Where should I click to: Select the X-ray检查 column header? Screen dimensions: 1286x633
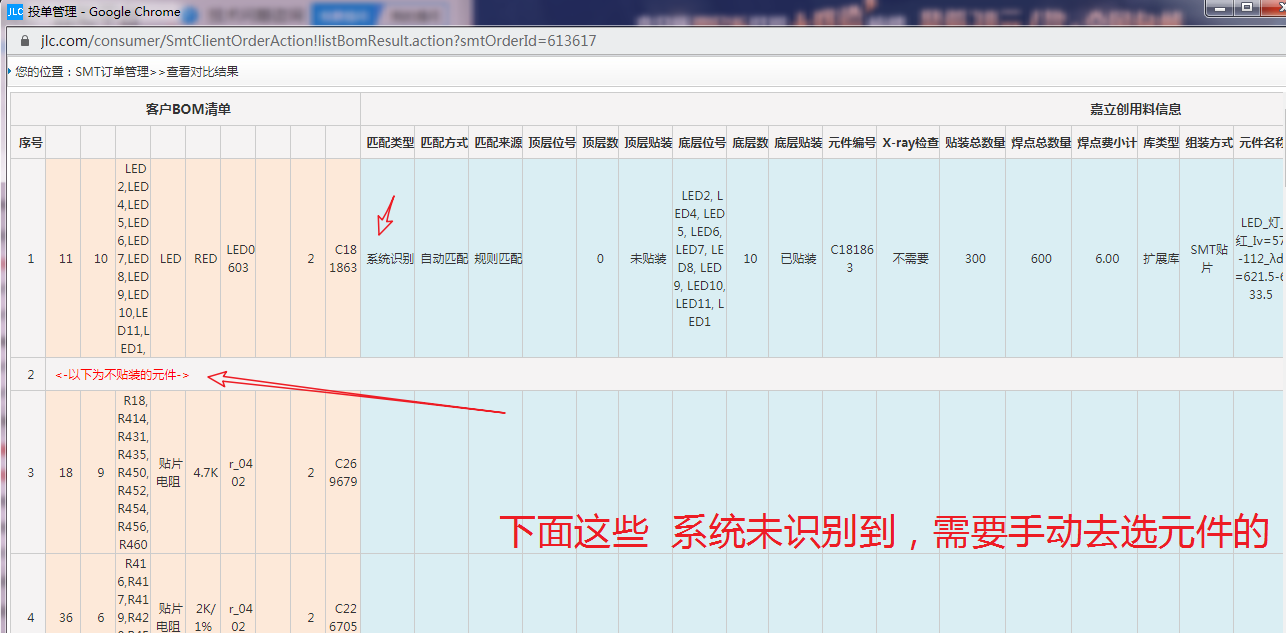click(909, 143)
